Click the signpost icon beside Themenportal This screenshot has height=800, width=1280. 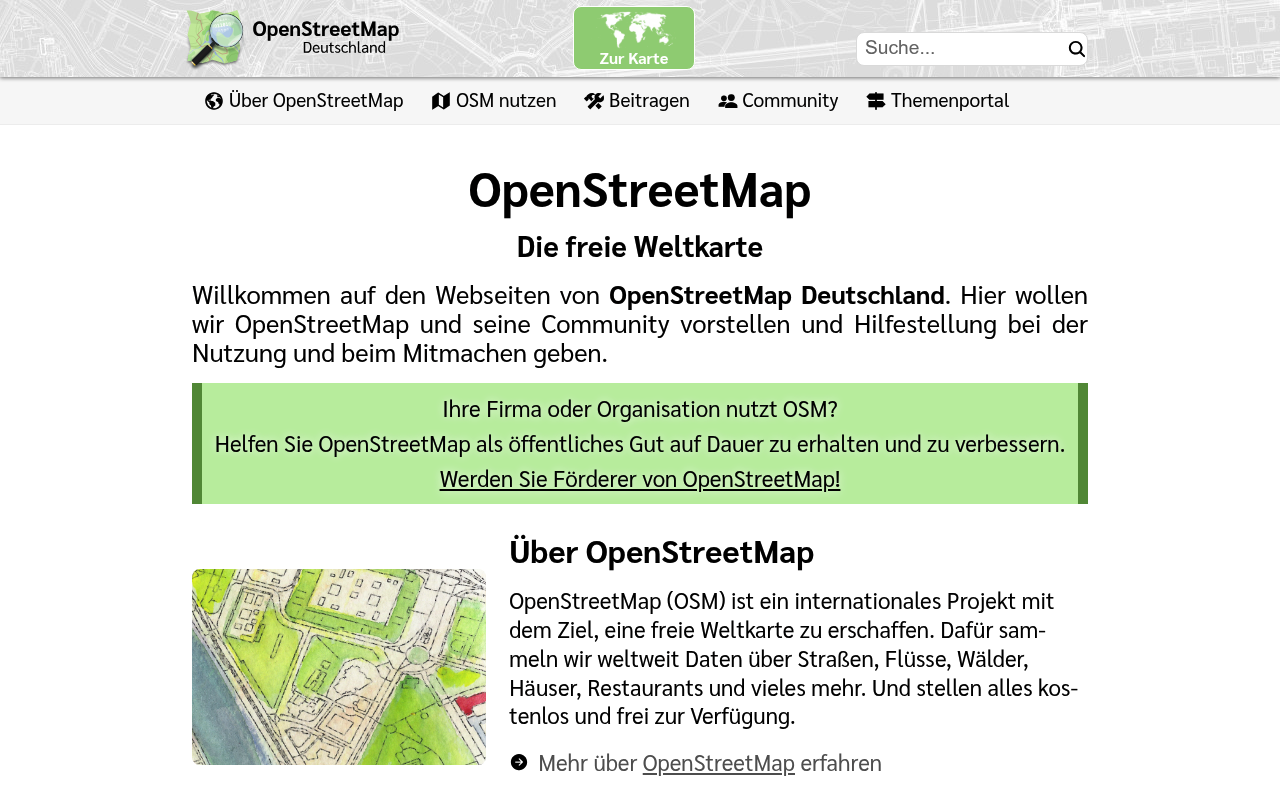[876, 101]
